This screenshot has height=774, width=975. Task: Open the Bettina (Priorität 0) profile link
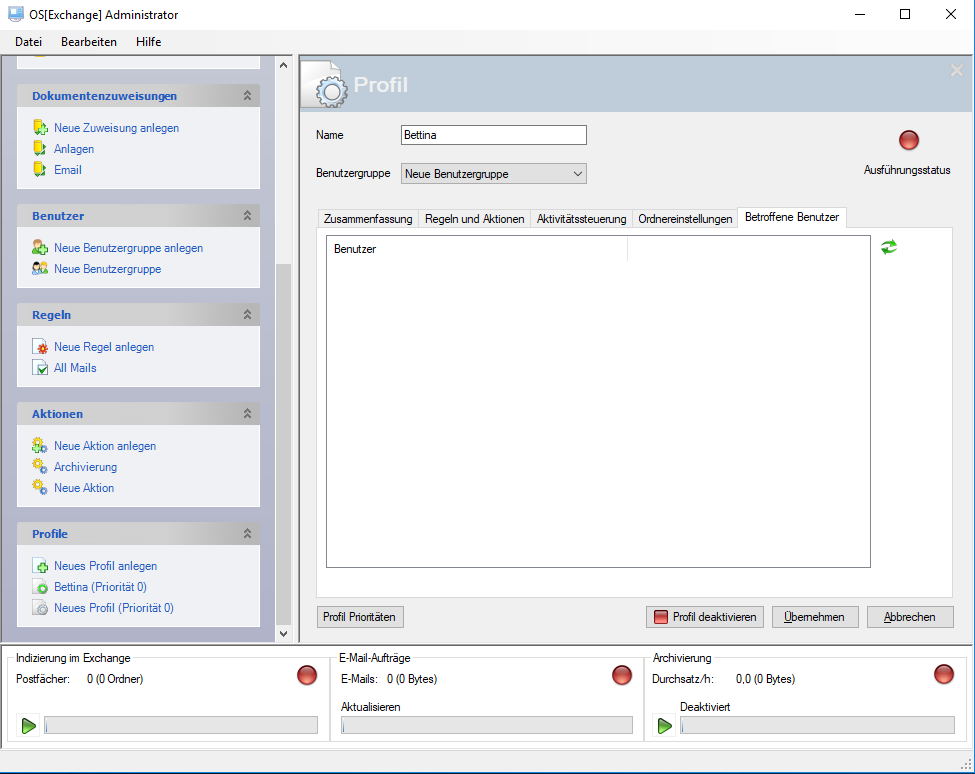(100, 587)
